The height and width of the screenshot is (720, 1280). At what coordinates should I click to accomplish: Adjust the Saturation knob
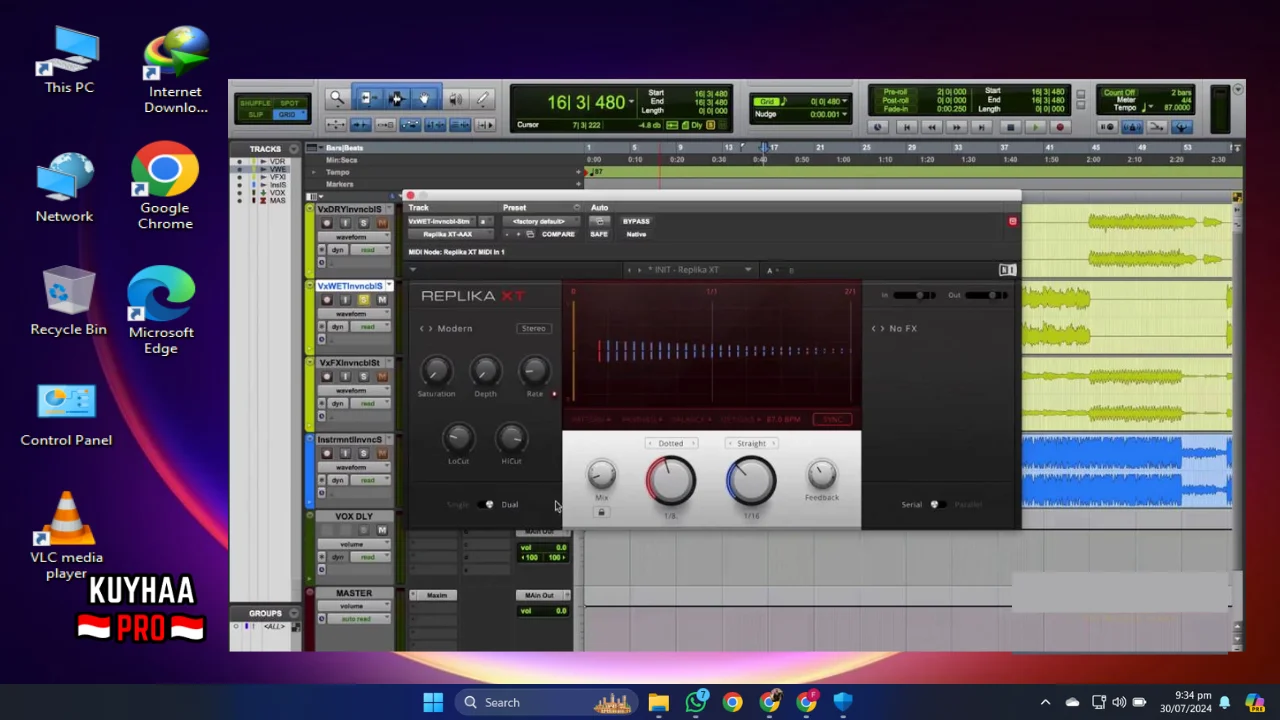[435, 371]
